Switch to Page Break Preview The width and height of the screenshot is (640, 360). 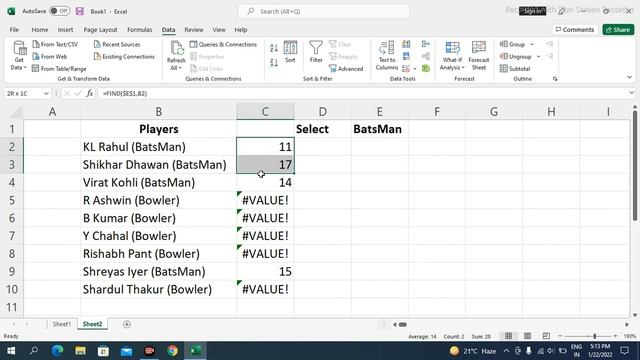click(x=546, y=336)
